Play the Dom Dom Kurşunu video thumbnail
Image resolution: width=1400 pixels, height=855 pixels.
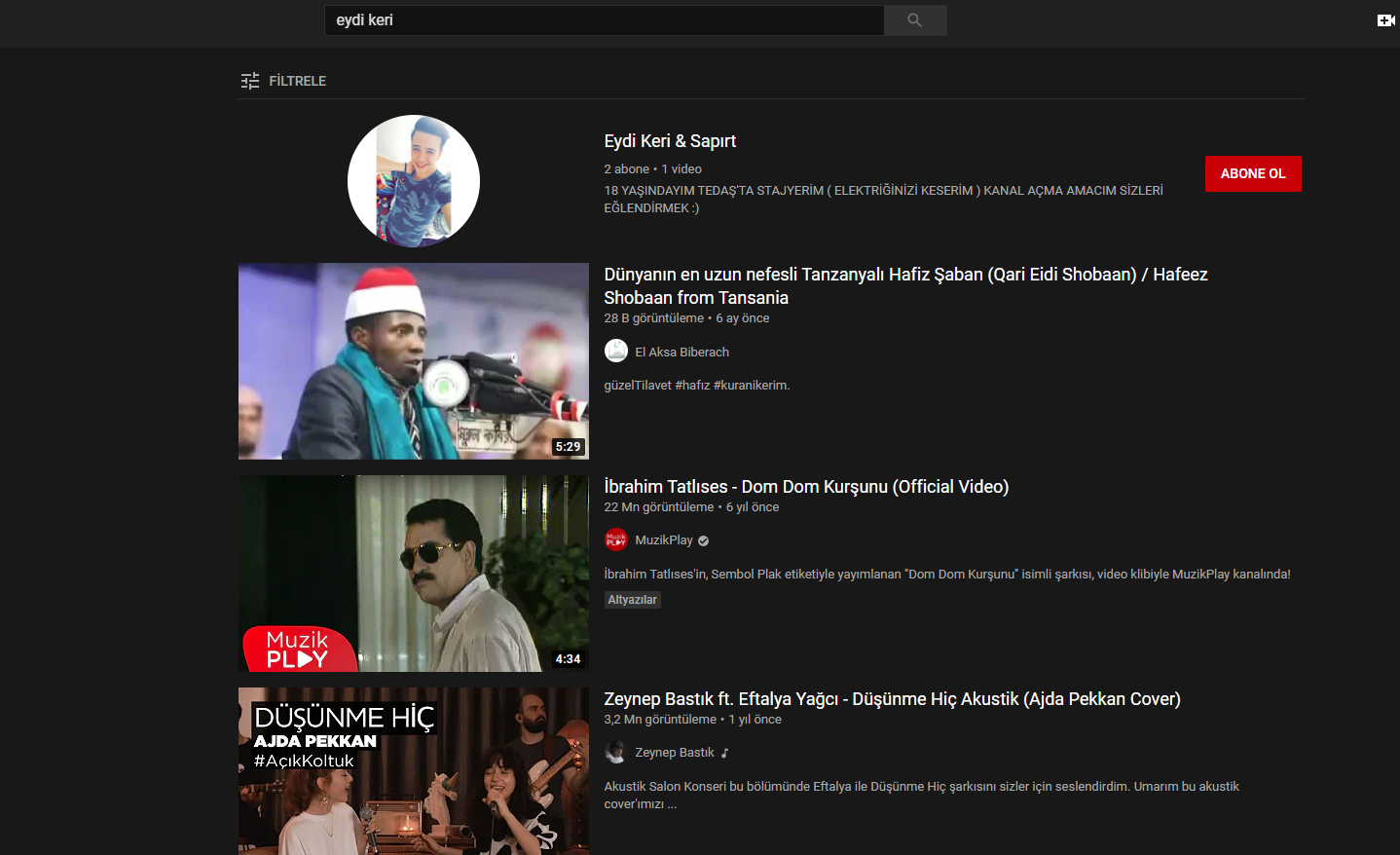(x=414, y=574)
